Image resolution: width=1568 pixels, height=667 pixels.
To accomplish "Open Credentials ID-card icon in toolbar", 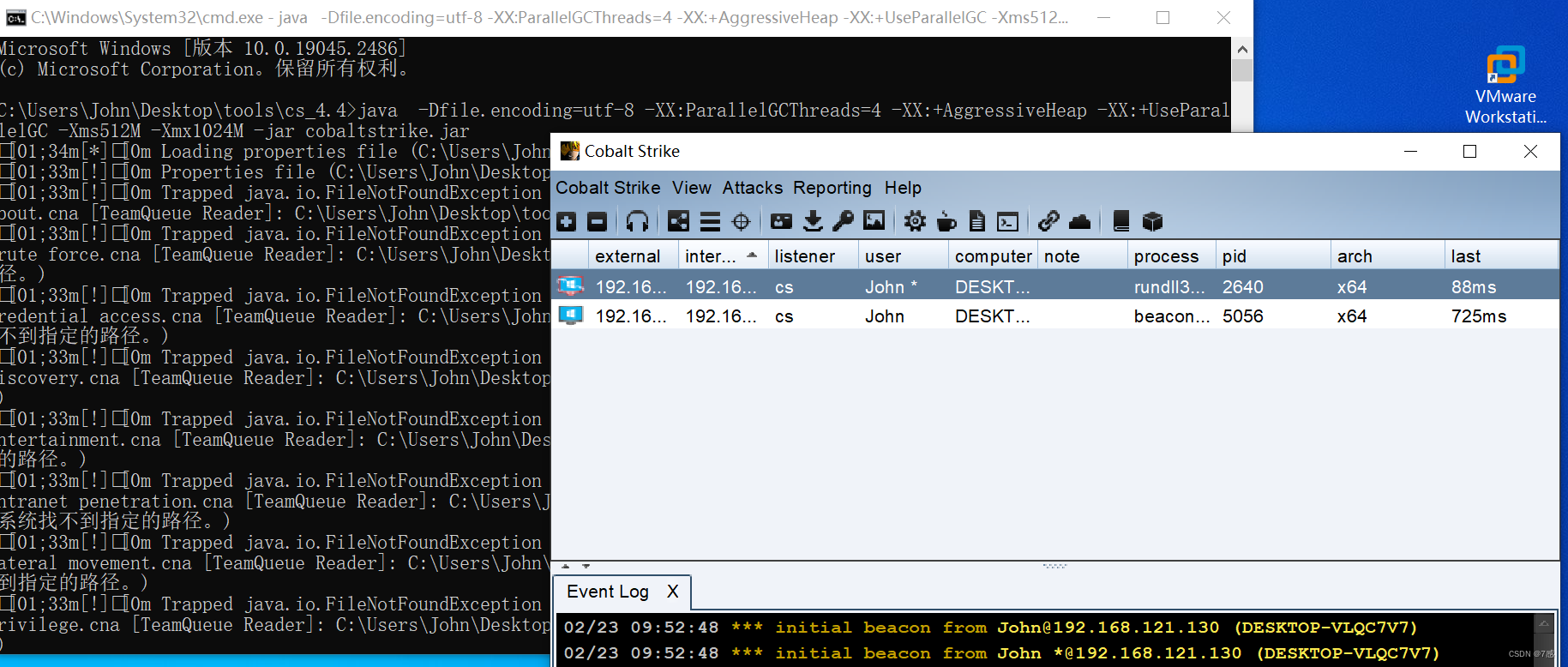I will pyautogui.click(x=781, y=222).
